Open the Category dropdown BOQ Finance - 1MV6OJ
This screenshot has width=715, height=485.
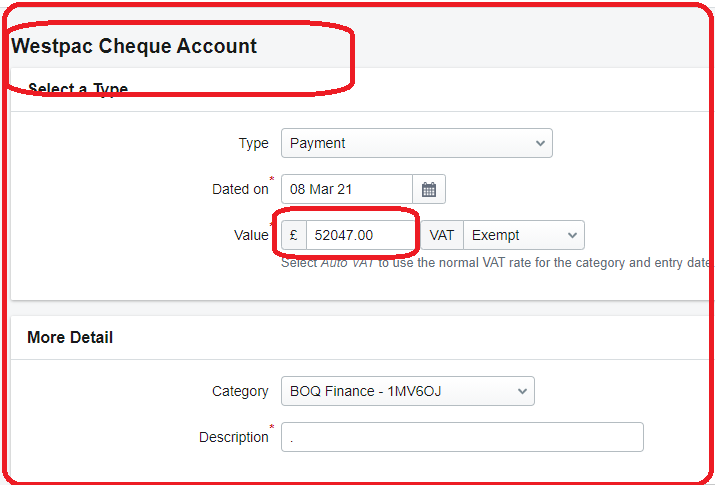408,391
